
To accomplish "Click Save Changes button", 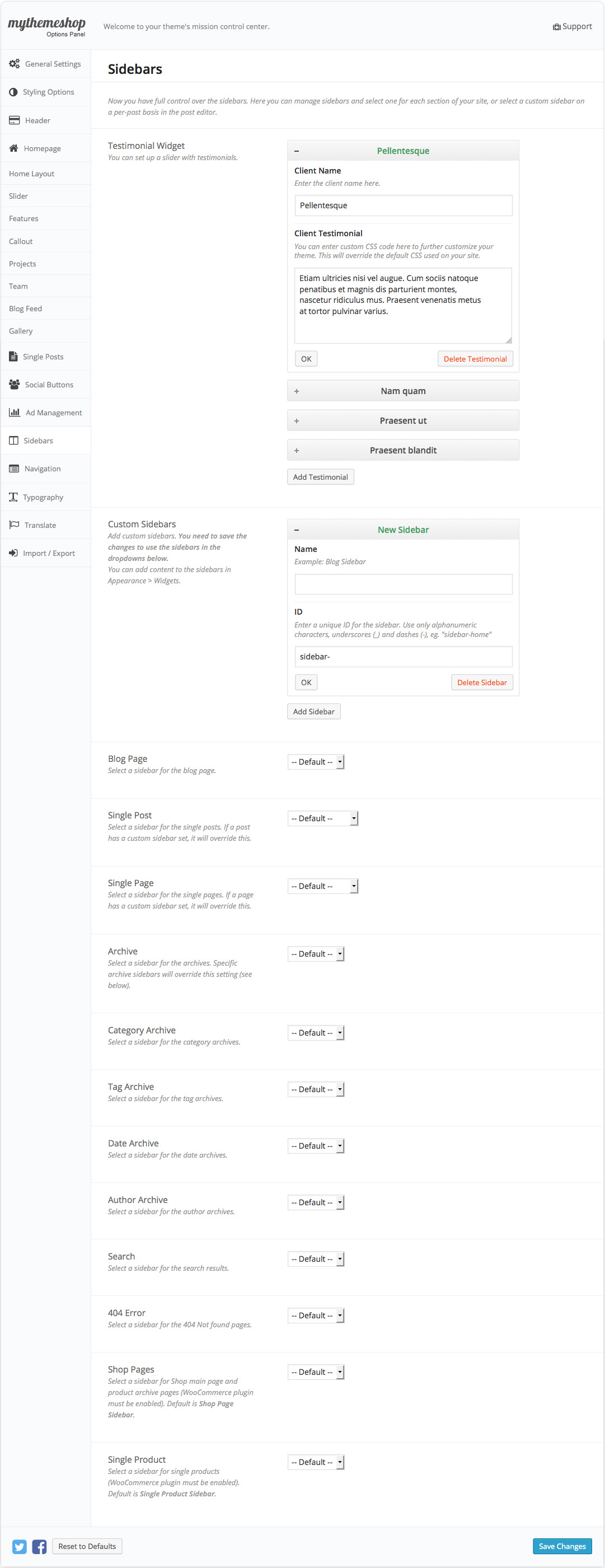I will 562,1547.
